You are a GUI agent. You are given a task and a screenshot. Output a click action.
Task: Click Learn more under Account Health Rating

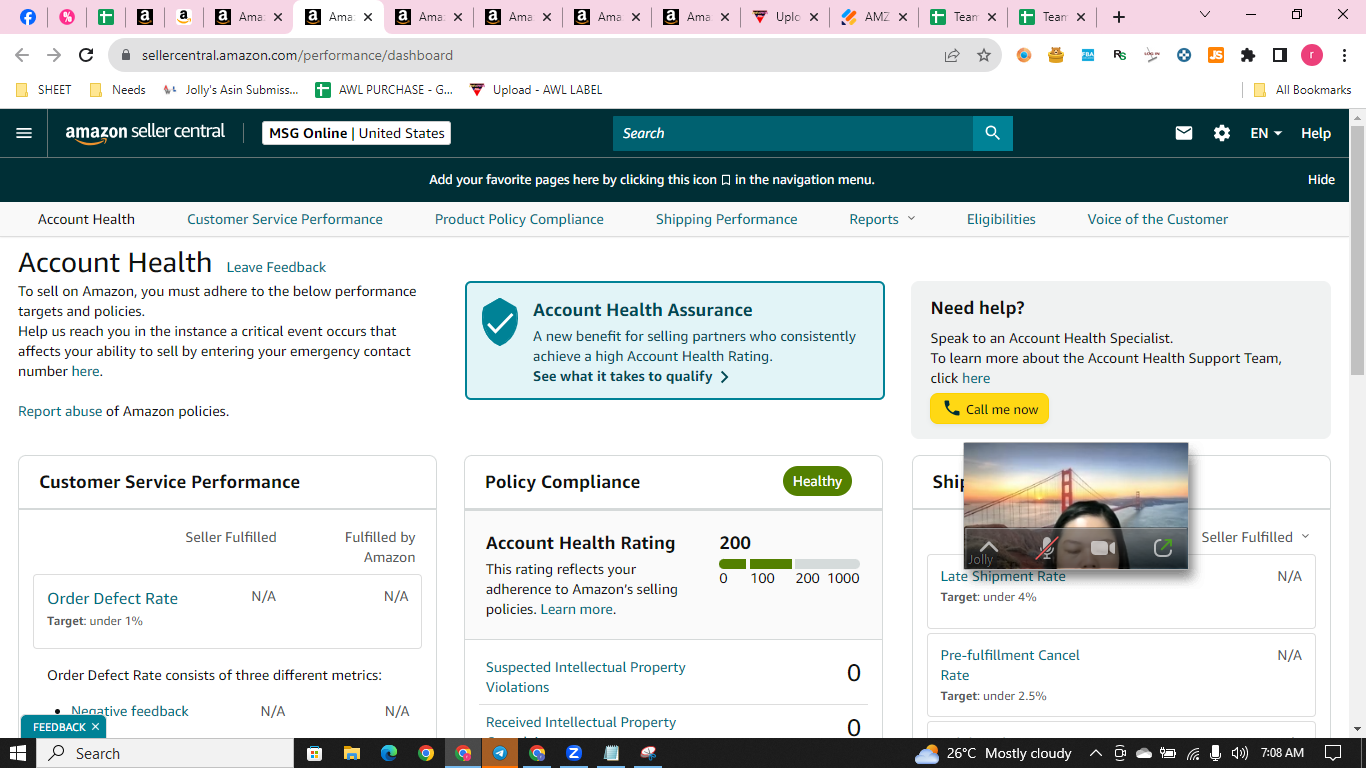click(x=577, y=609)
